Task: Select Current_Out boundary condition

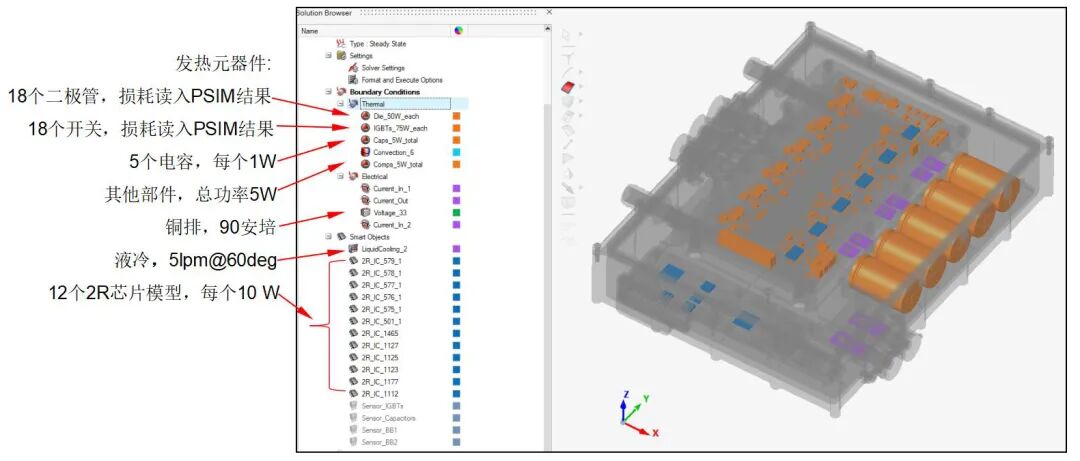Action: tap(390, 201)
